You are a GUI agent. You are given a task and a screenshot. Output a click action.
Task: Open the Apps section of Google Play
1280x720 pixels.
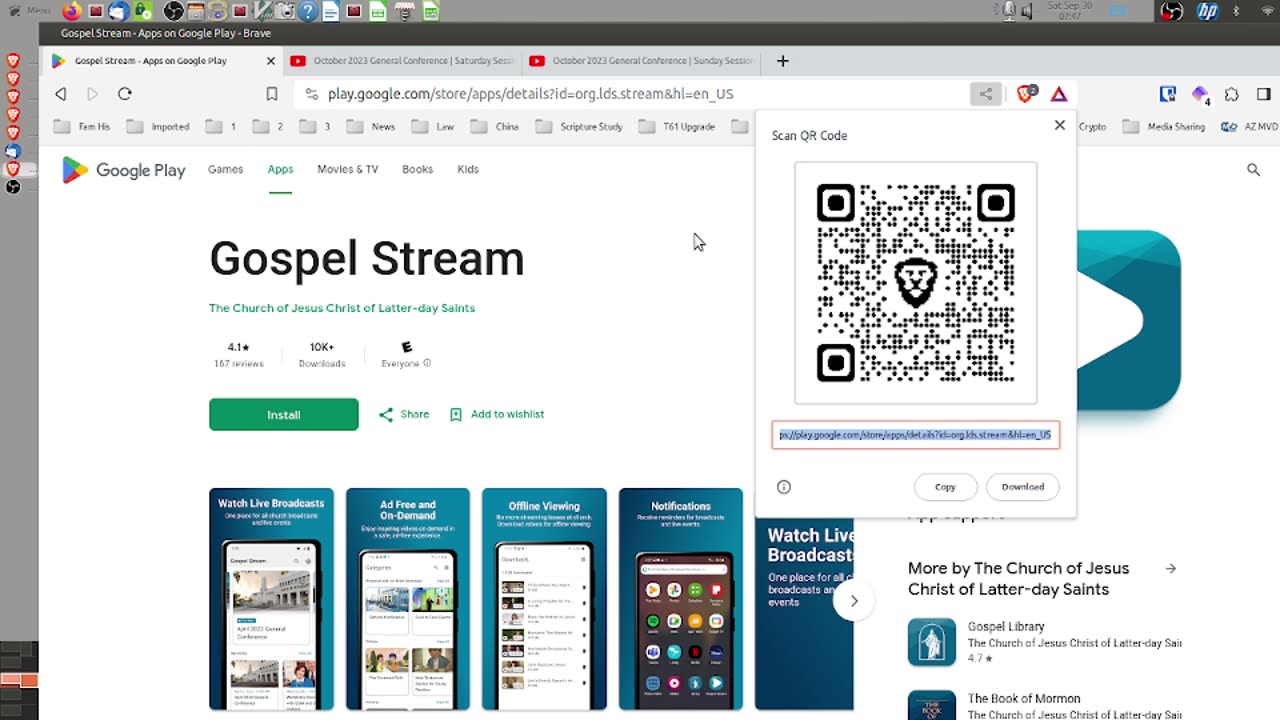pyautogui.click(x=280, y=169)
